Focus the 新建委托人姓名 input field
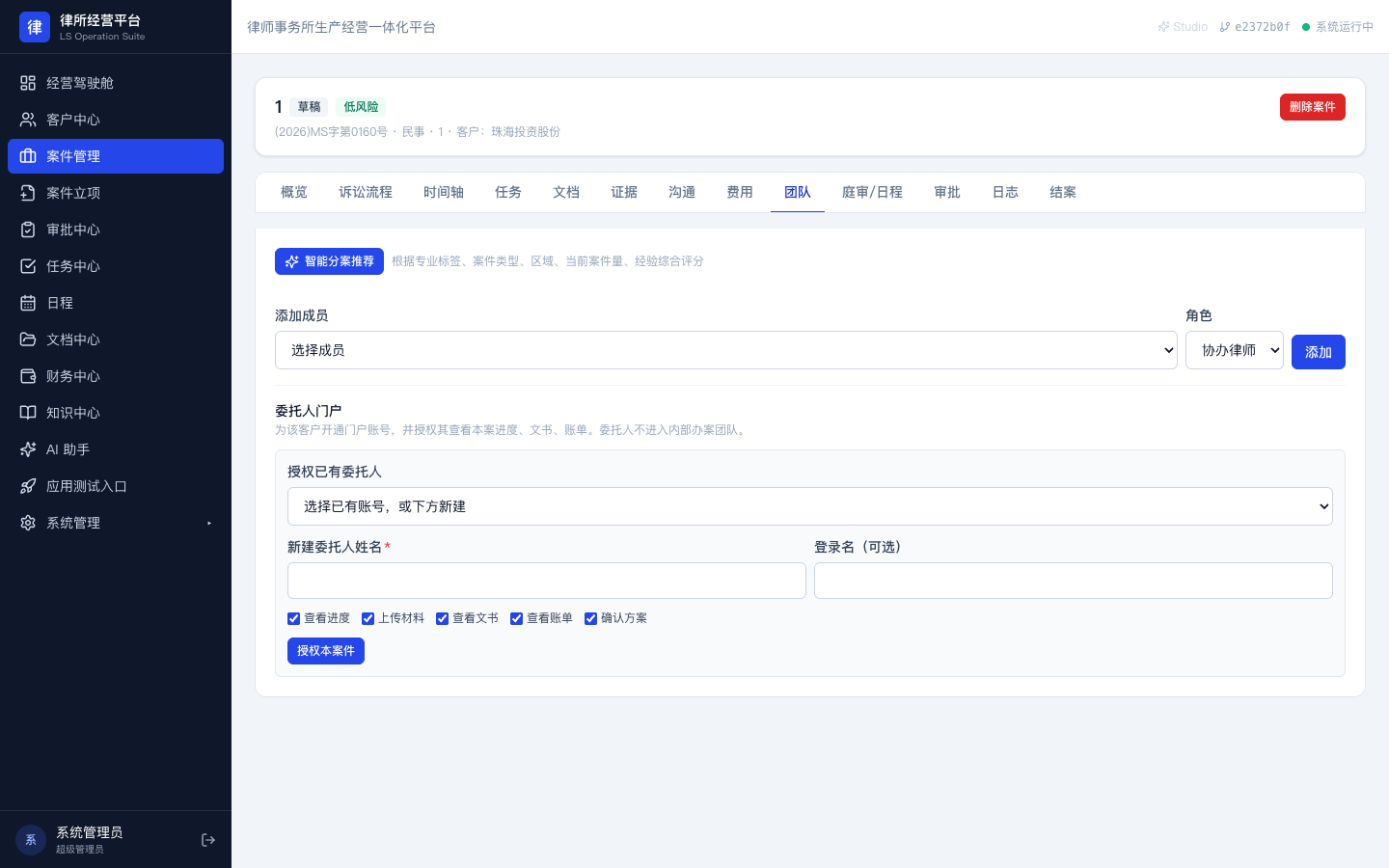 pyautogui.click(x=547, y=581)
